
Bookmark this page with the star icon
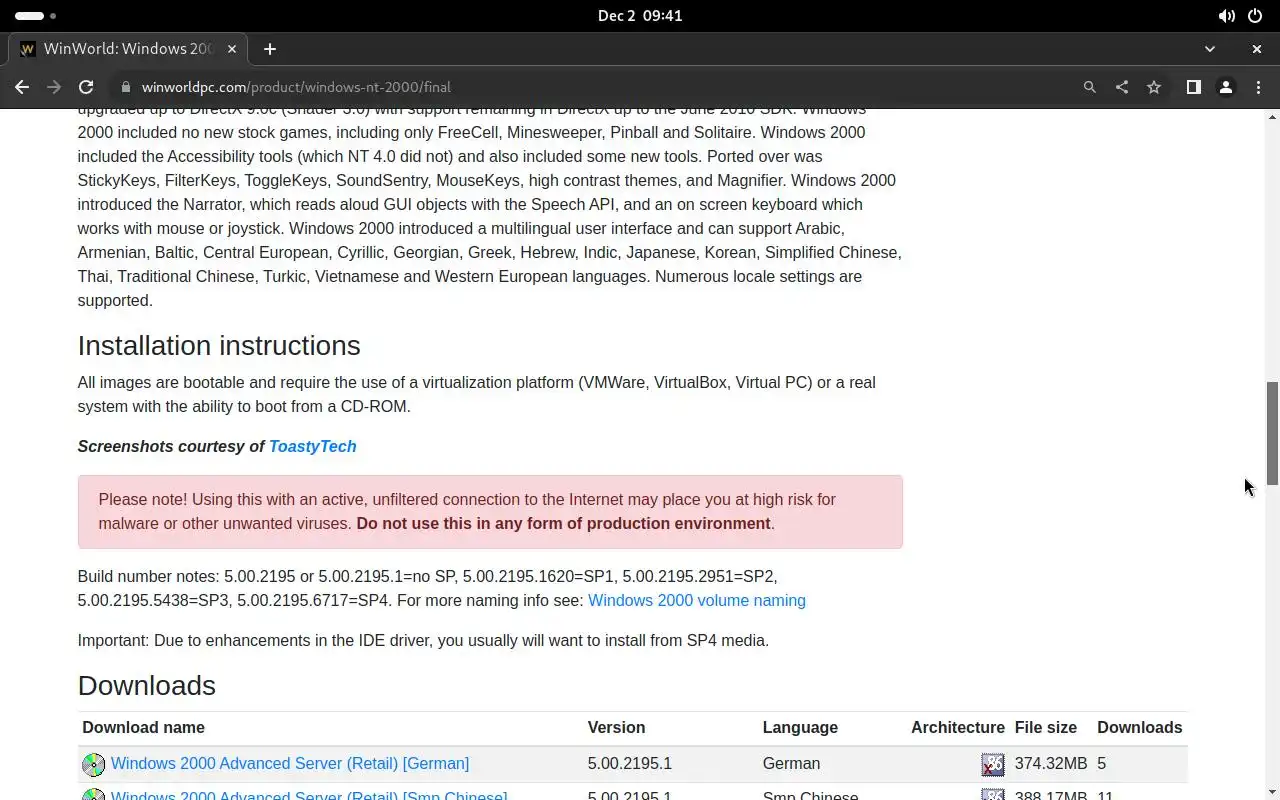tap(1154, 87)
